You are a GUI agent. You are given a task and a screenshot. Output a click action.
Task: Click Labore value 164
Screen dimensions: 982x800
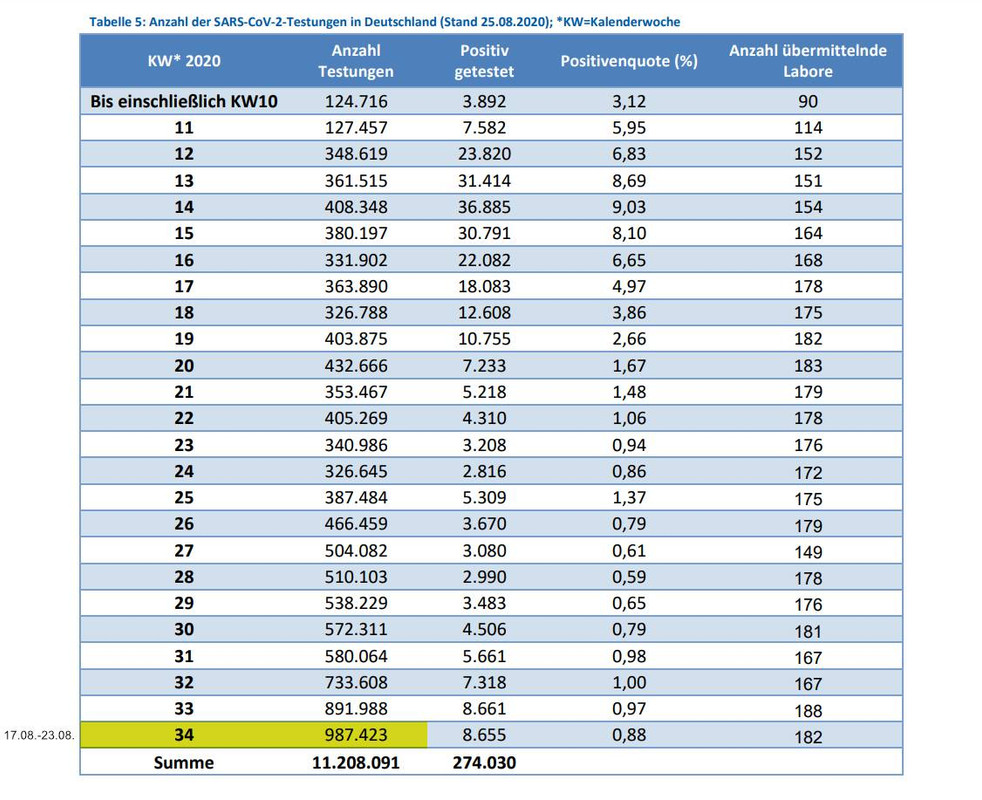(808, 234)
